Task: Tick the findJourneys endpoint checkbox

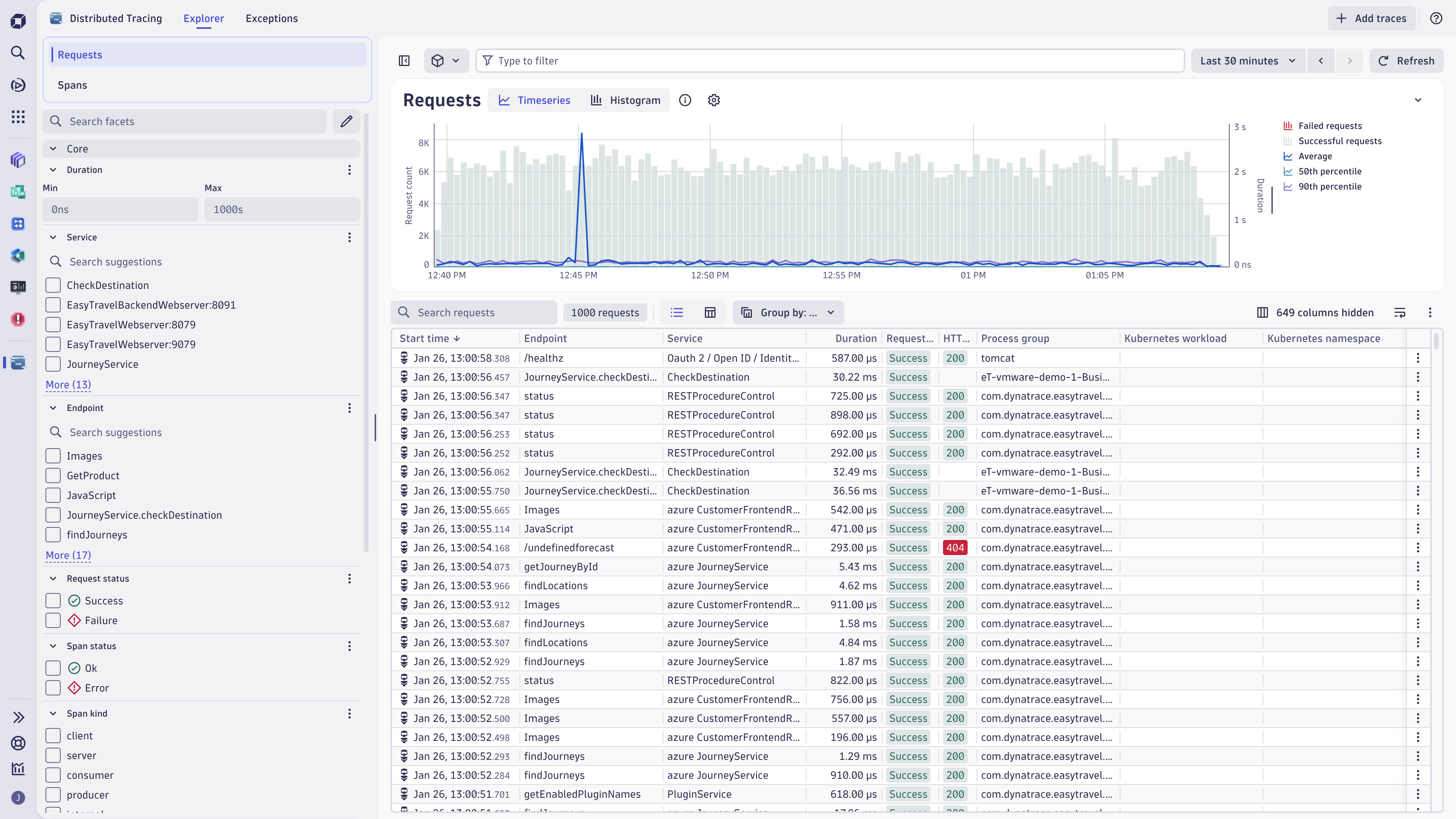Action: point(53,535)
